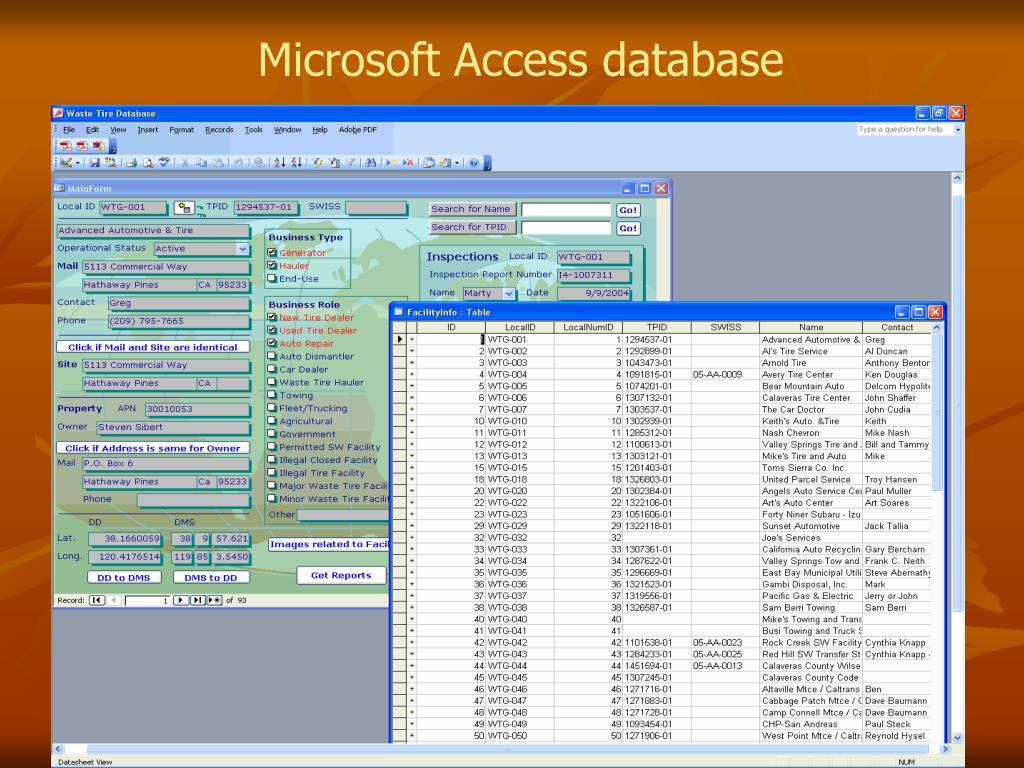Screen dimensions: 1024x768
Task: Check the Auto Dismantler role
Action: pos(272,357)
